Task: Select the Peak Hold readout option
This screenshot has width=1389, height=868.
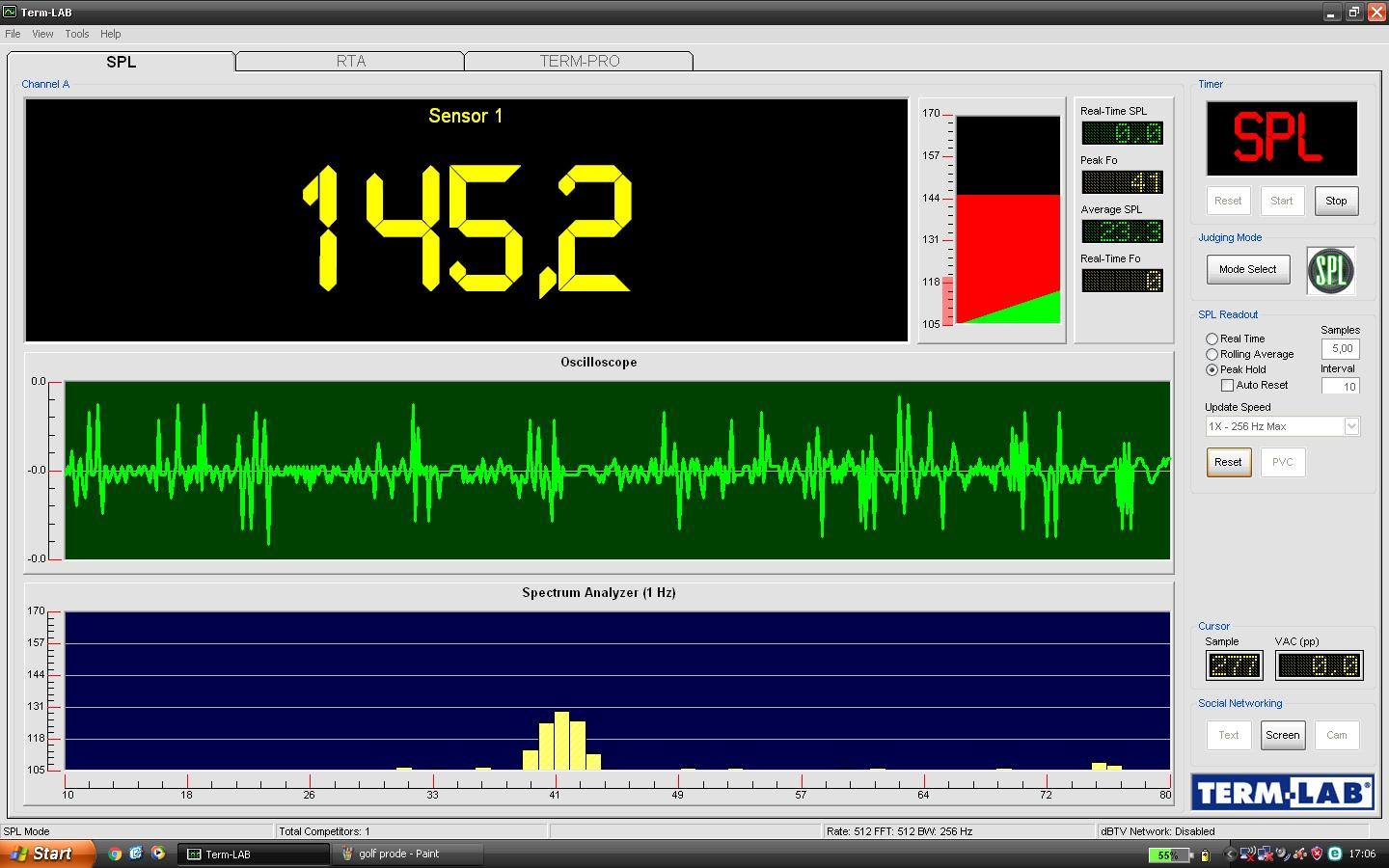Action: (1212, 370)
